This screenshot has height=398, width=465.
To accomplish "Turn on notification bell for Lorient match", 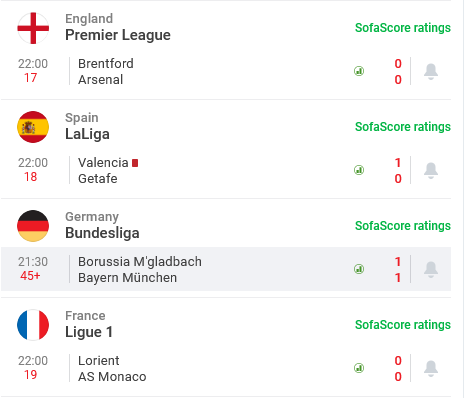I will pyautogui.click(x=431, y=368).
